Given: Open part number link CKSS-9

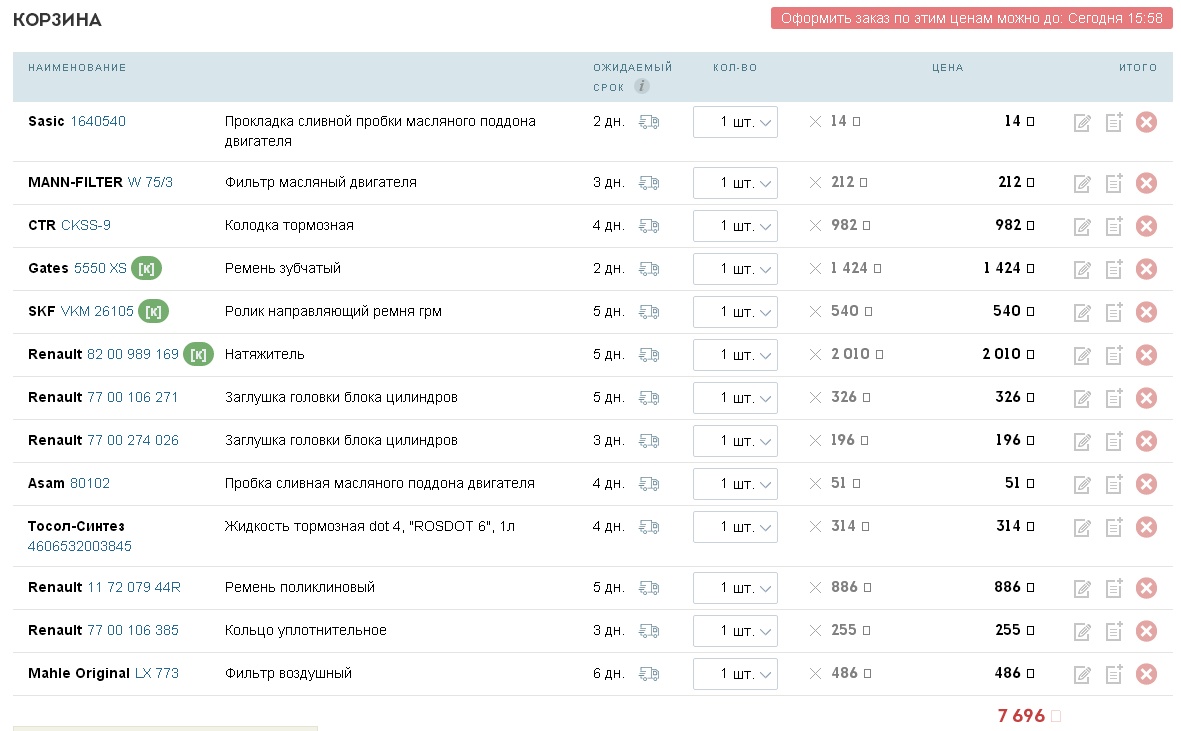Looking at the screenshot, I should coord(86,225).
